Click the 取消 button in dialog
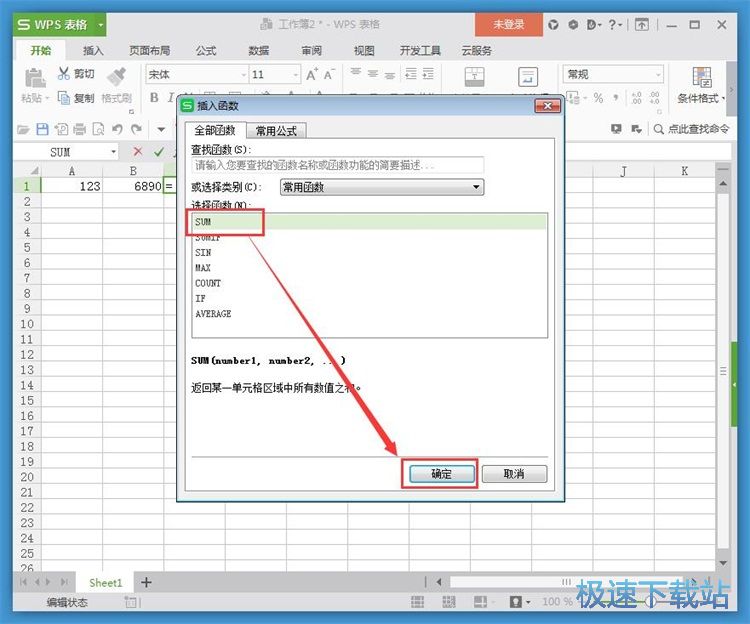The height and width of the screenshot is (624, 750). pos(514,474)
